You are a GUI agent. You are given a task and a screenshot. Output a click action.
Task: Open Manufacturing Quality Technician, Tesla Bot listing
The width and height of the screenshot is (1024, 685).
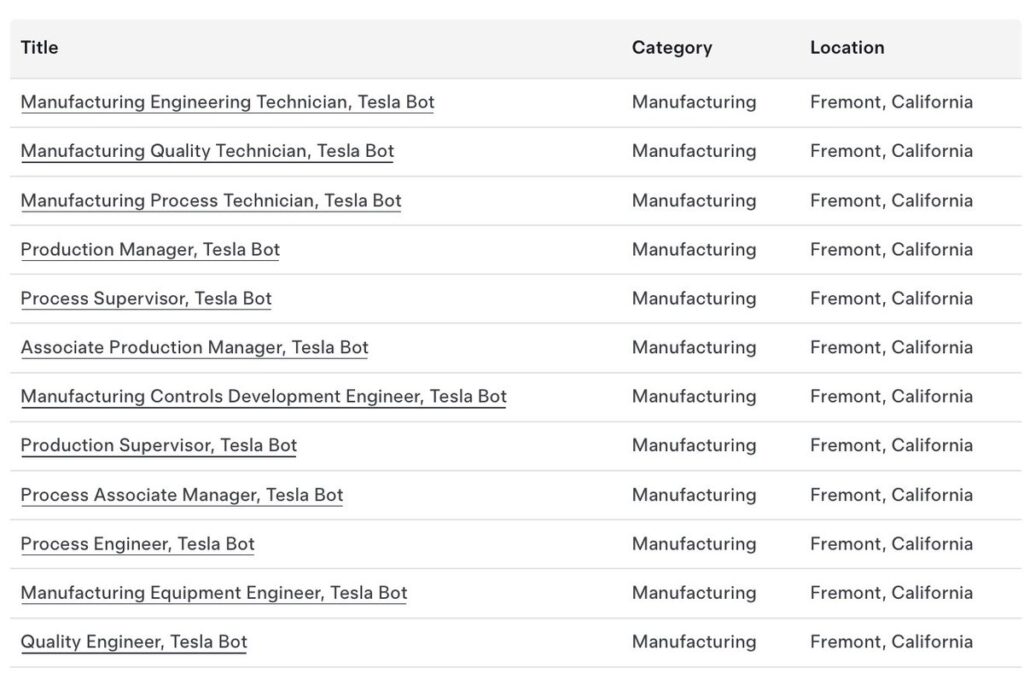[207, 151]
